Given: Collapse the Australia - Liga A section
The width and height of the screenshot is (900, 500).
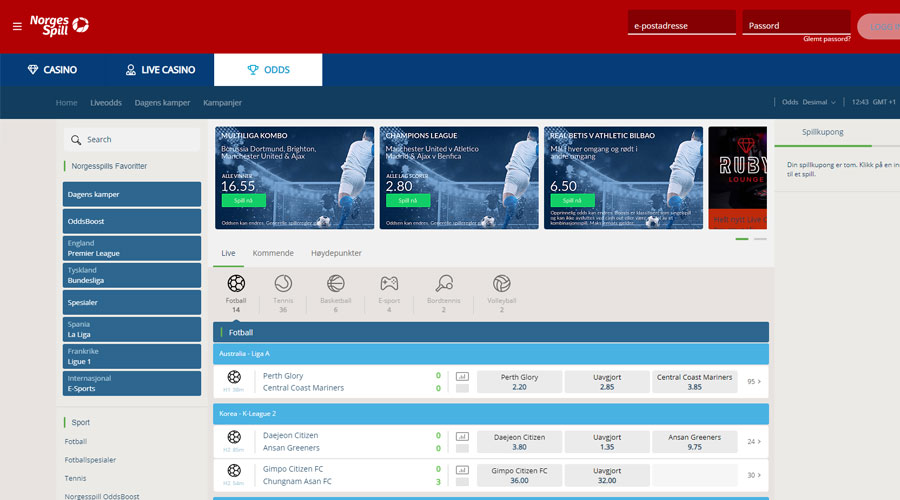Looking at the screenshot, I should click(491, 354).
